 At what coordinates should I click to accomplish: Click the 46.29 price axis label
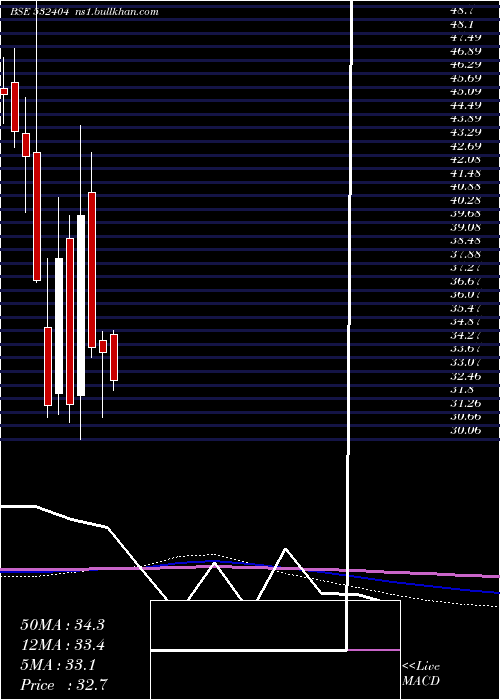point(466,65)
